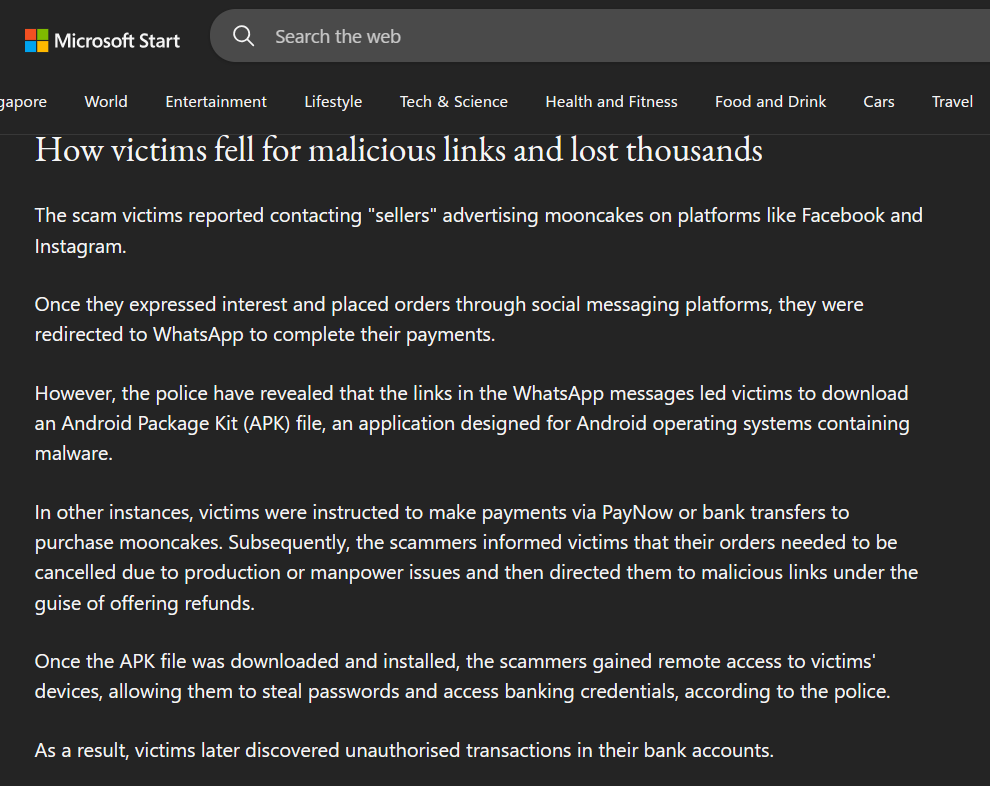Click the paragraph about scammers gaining remote access
990x786 pixels.
coord(462,676)
